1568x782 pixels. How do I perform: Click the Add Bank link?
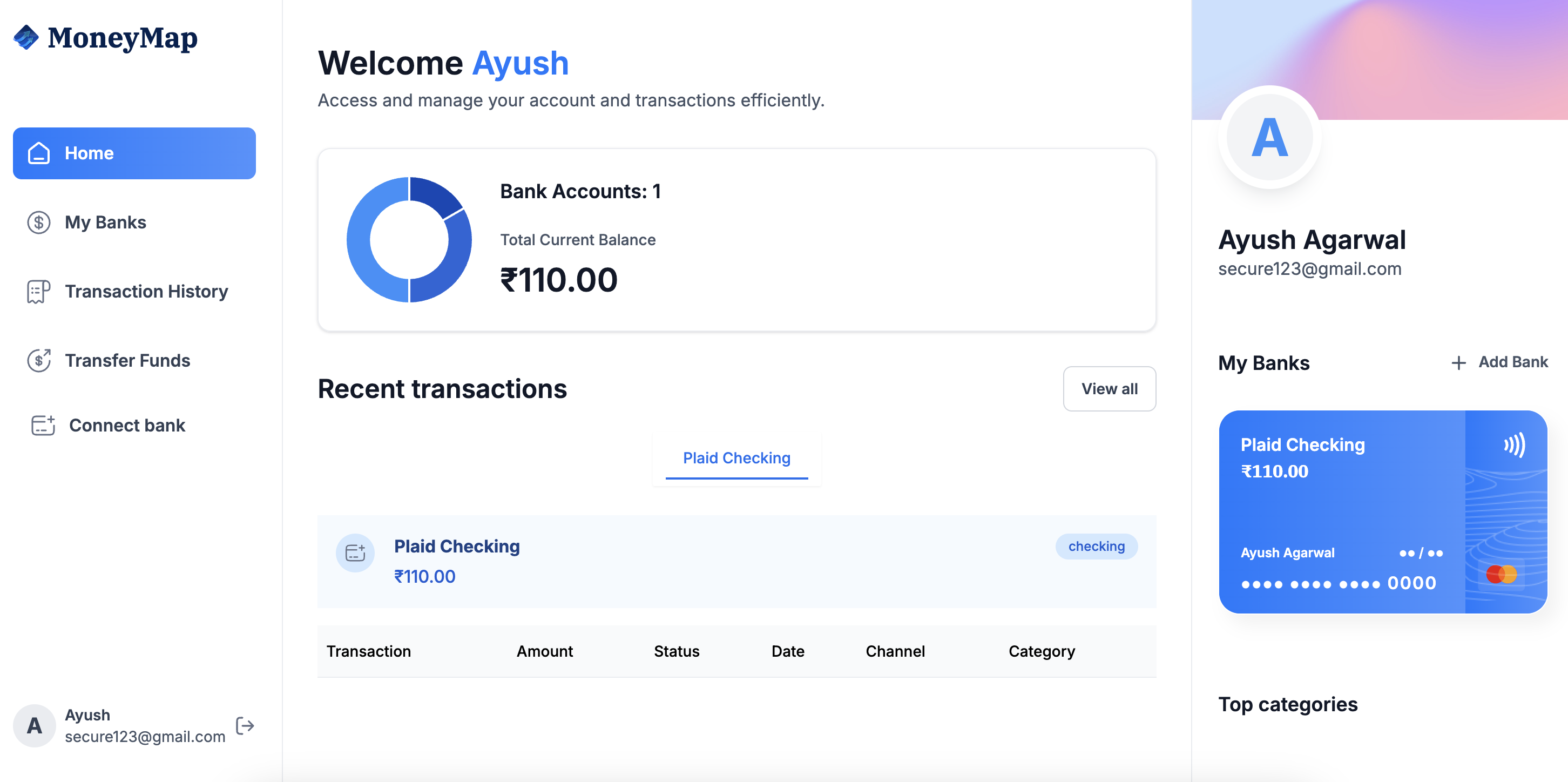pyautogui.click(x=1513, y=362)
